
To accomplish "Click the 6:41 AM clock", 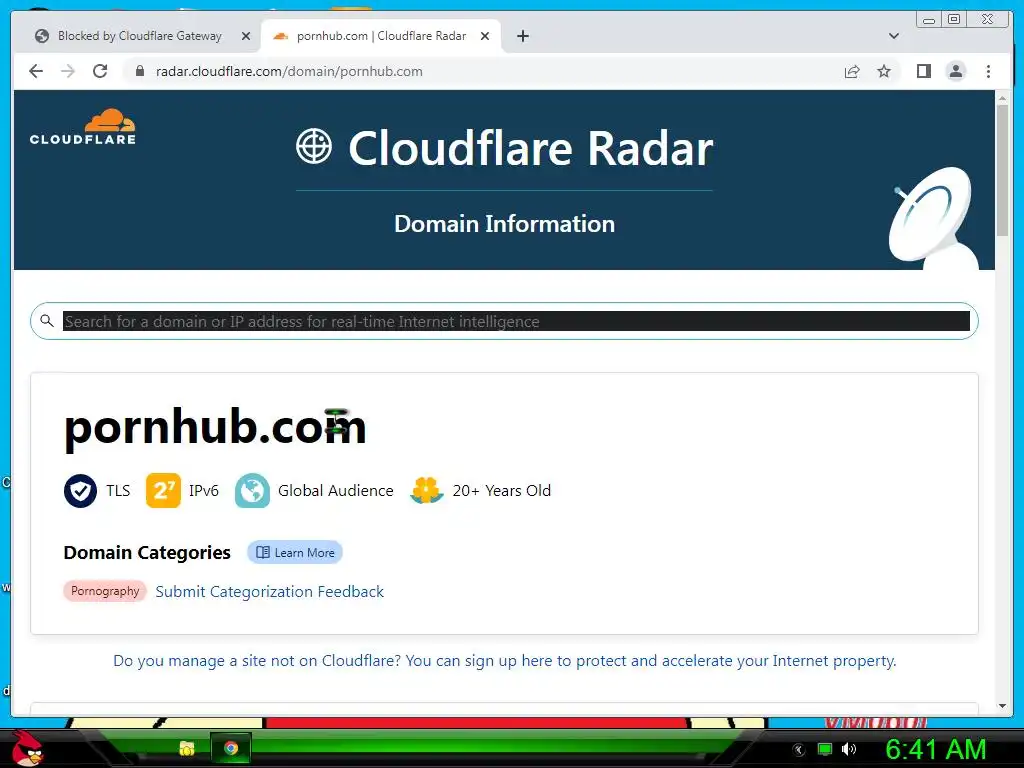I will click(935, 750).
